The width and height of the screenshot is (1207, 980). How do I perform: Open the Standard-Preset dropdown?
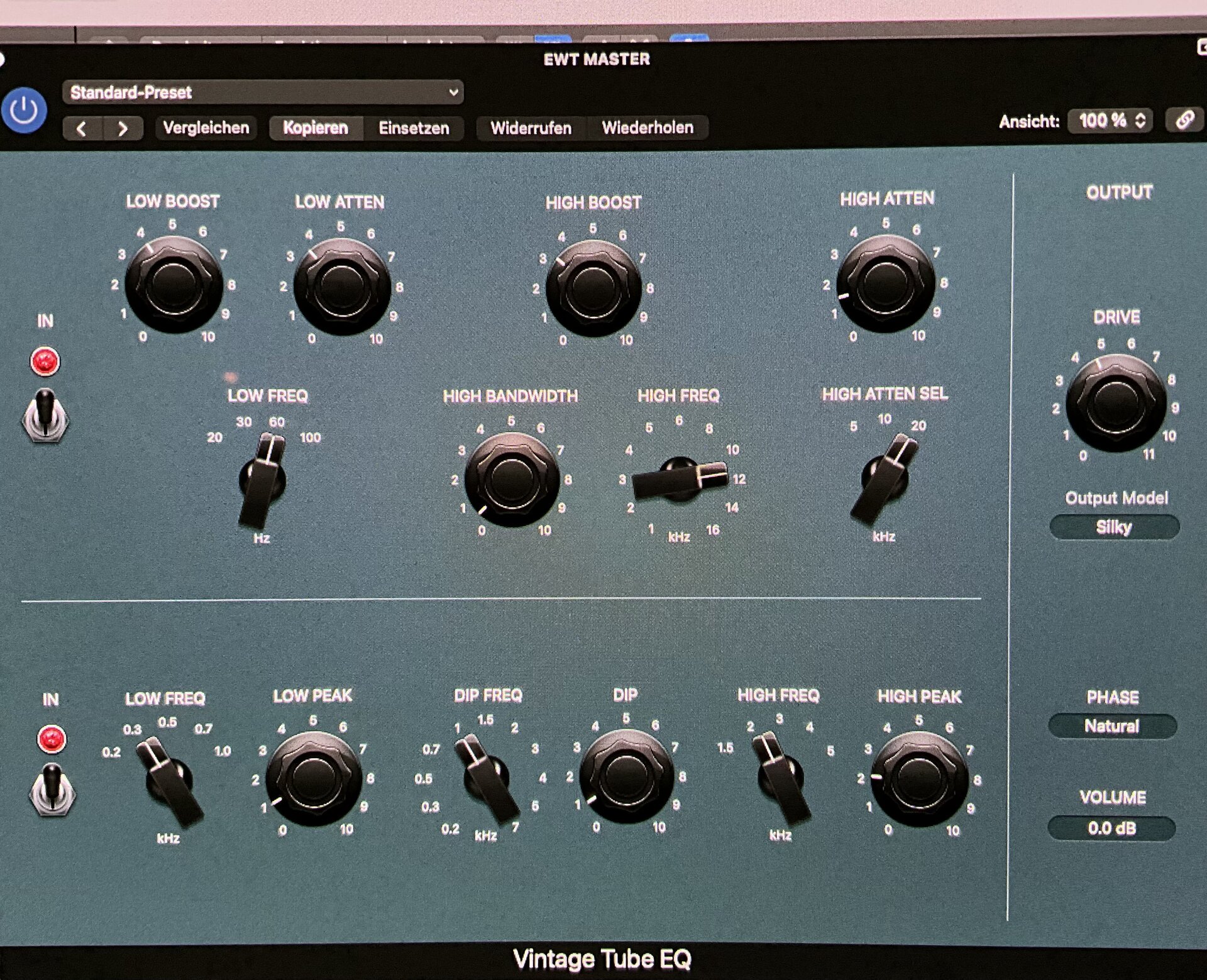tap(263, 92)
